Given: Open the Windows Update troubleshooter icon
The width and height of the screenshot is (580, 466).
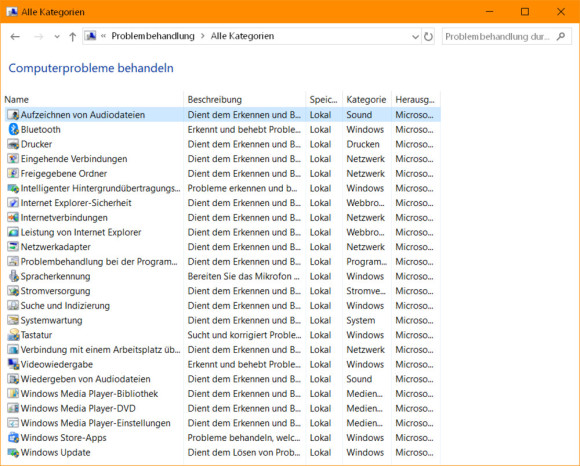Looking at the screenshot, I should tap(13, 452).
